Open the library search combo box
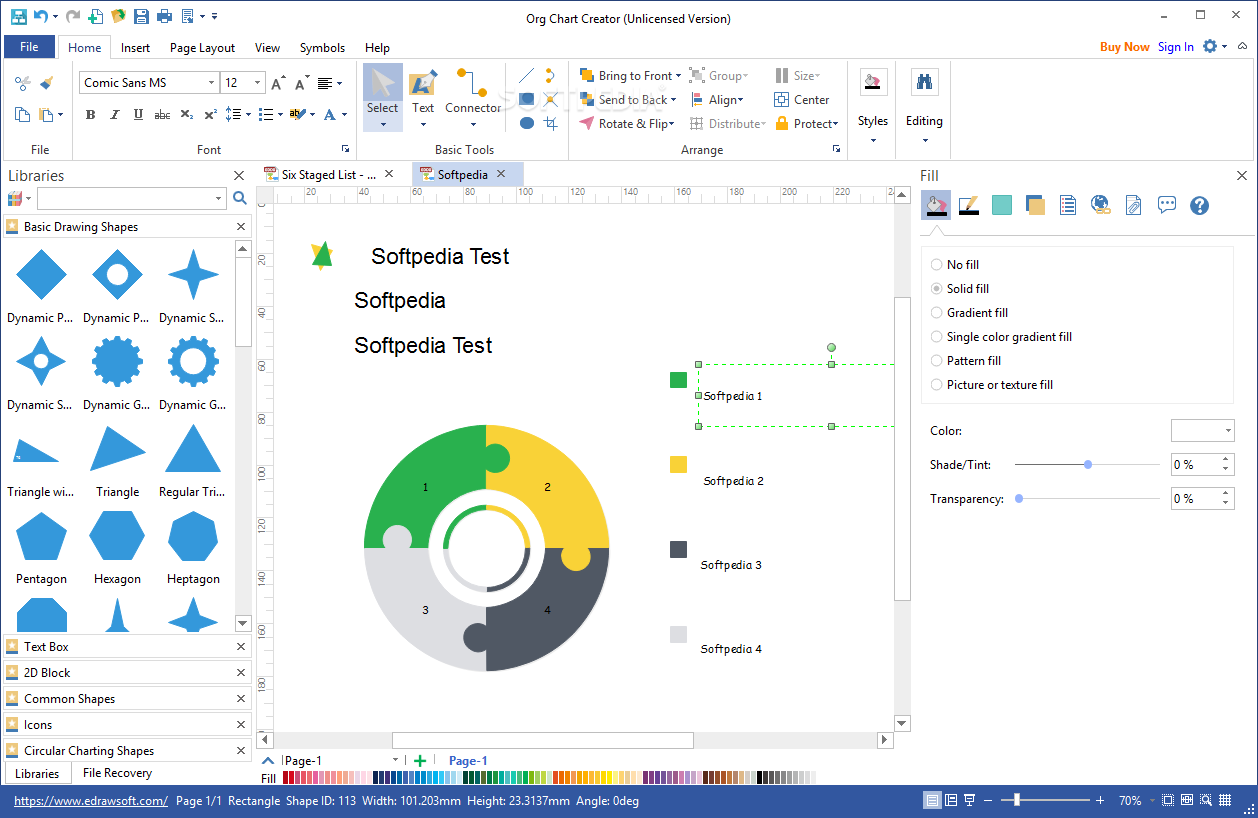This screenshot has width=1258, height=818. point(131,198)
